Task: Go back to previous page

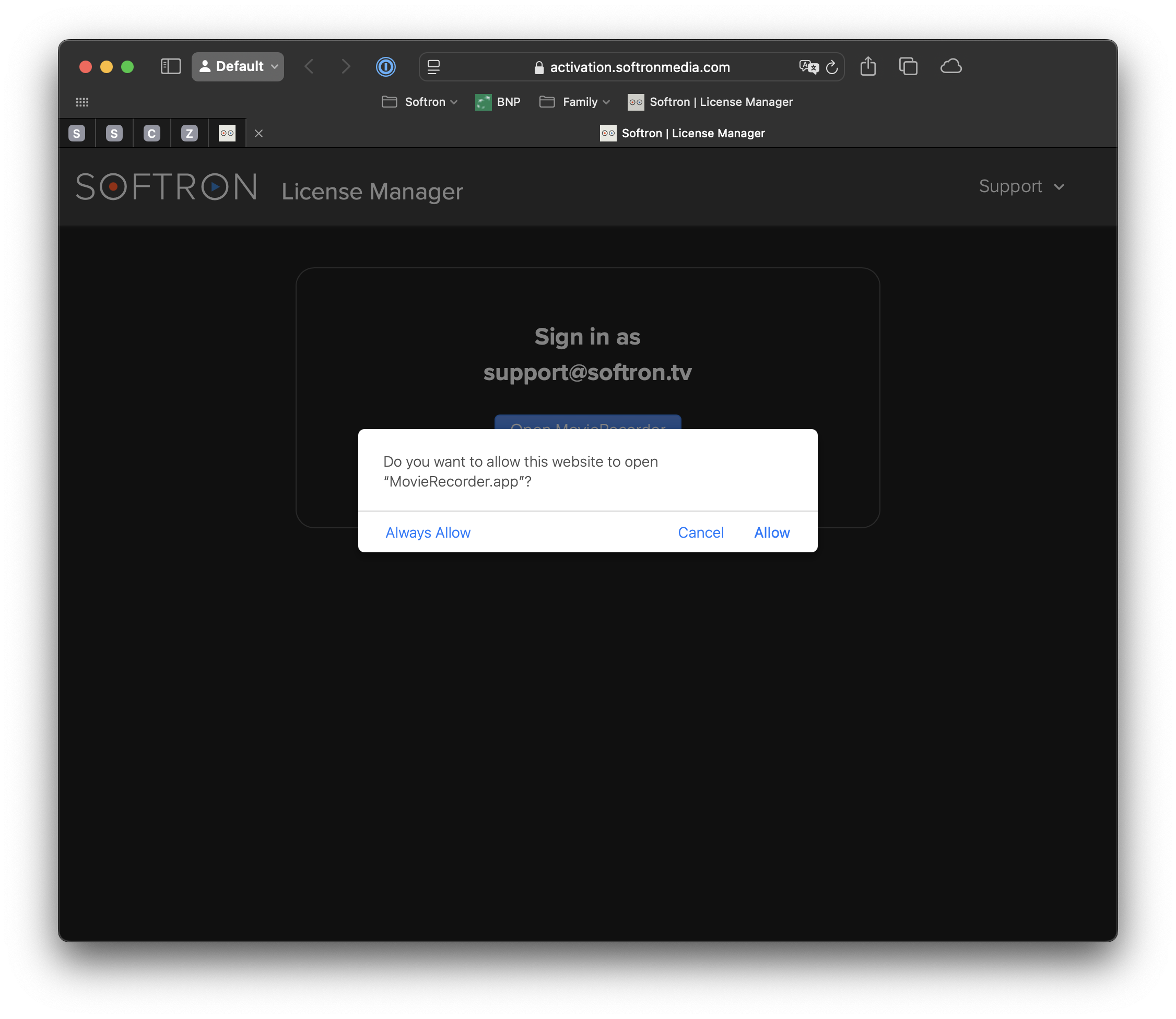Action: pyautogui.click(x=309, y=66)
